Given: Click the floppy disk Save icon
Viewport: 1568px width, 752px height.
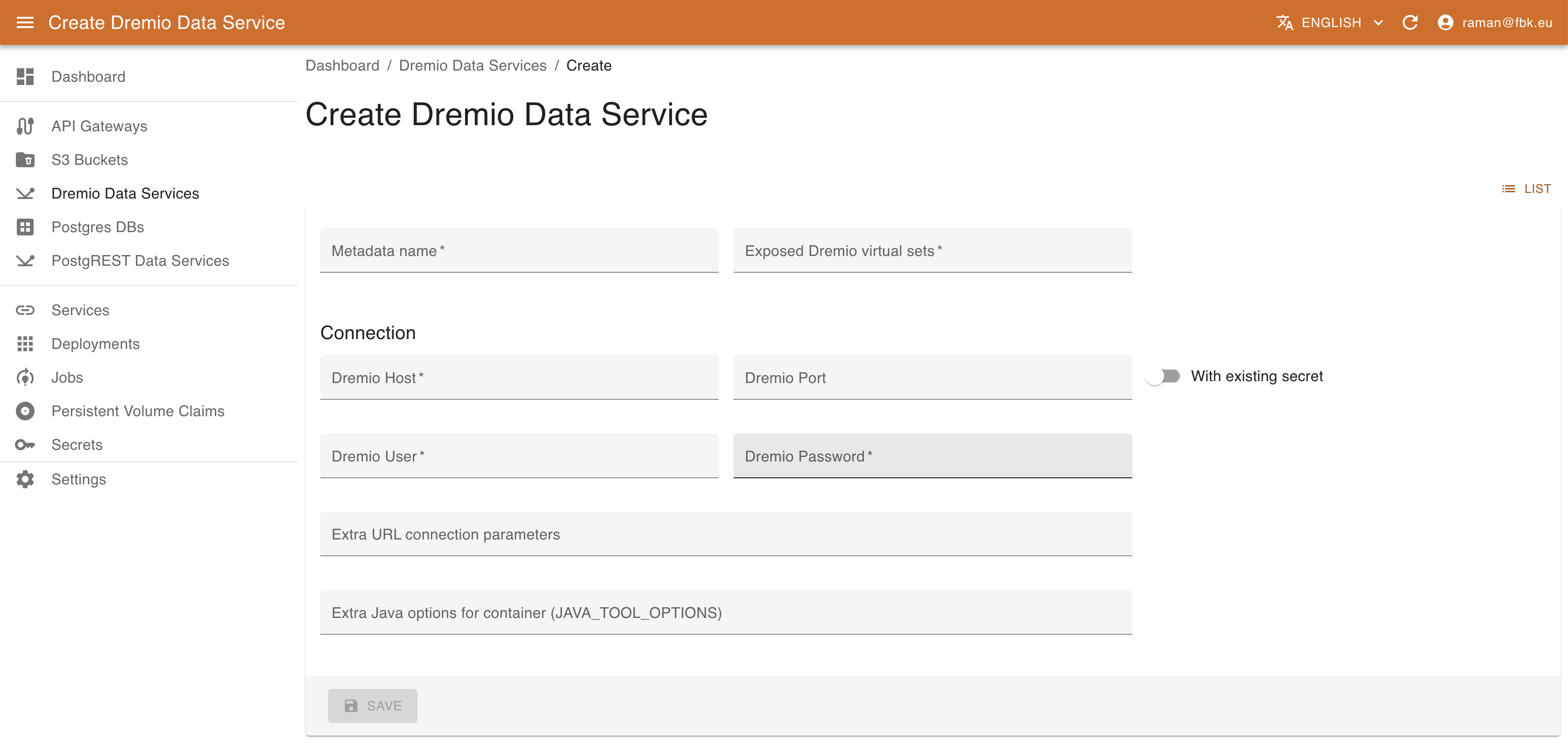Looking at the screenshot, I should (351, 706).
